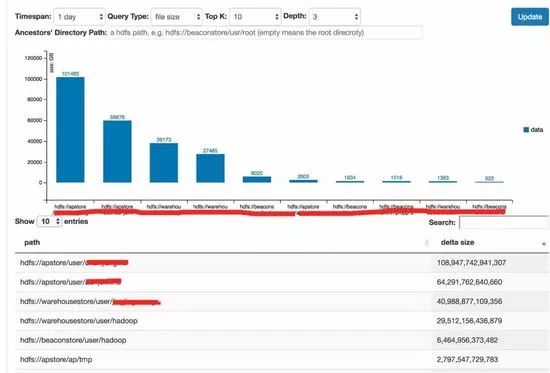Click the path column sort handle icon
This screenshot has width=550, height=373.
click(427, 242)
